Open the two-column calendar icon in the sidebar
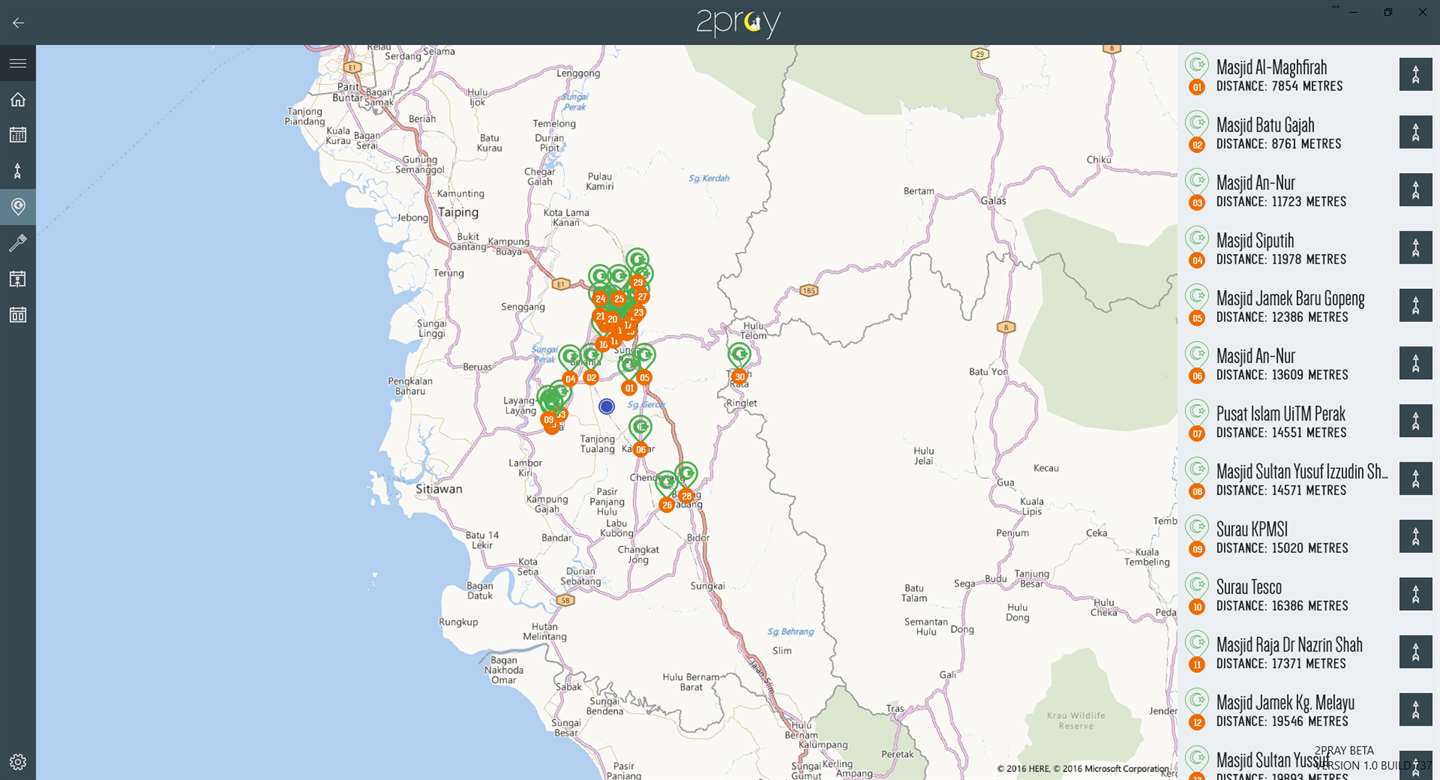This screenshot has height=780, width=1440. pos(18,315)
